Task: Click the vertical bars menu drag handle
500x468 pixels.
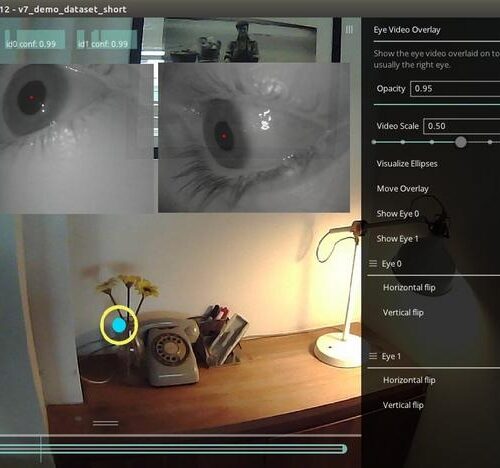Action: [349, 30]
